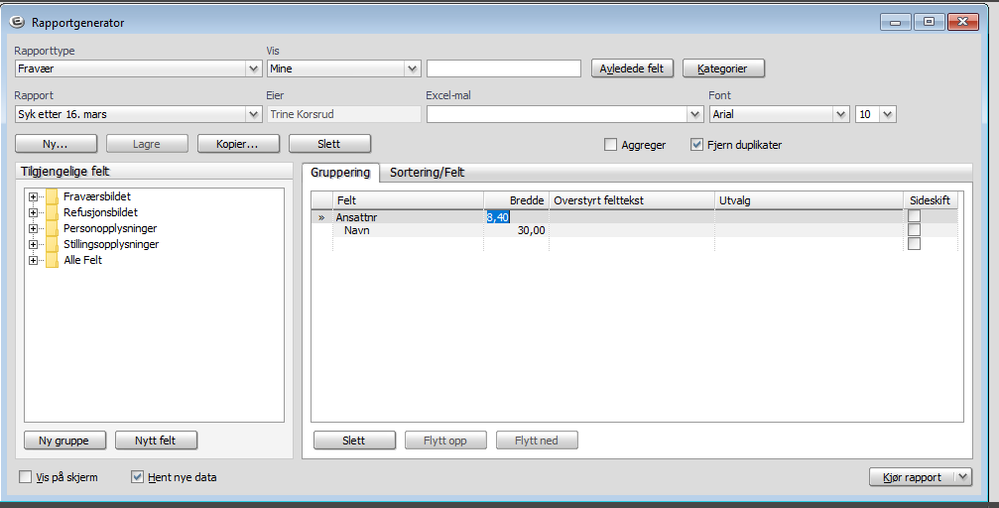Uncheck Fjern duplikater
Screen dimensions: 999x508
[x=696, y=145]
